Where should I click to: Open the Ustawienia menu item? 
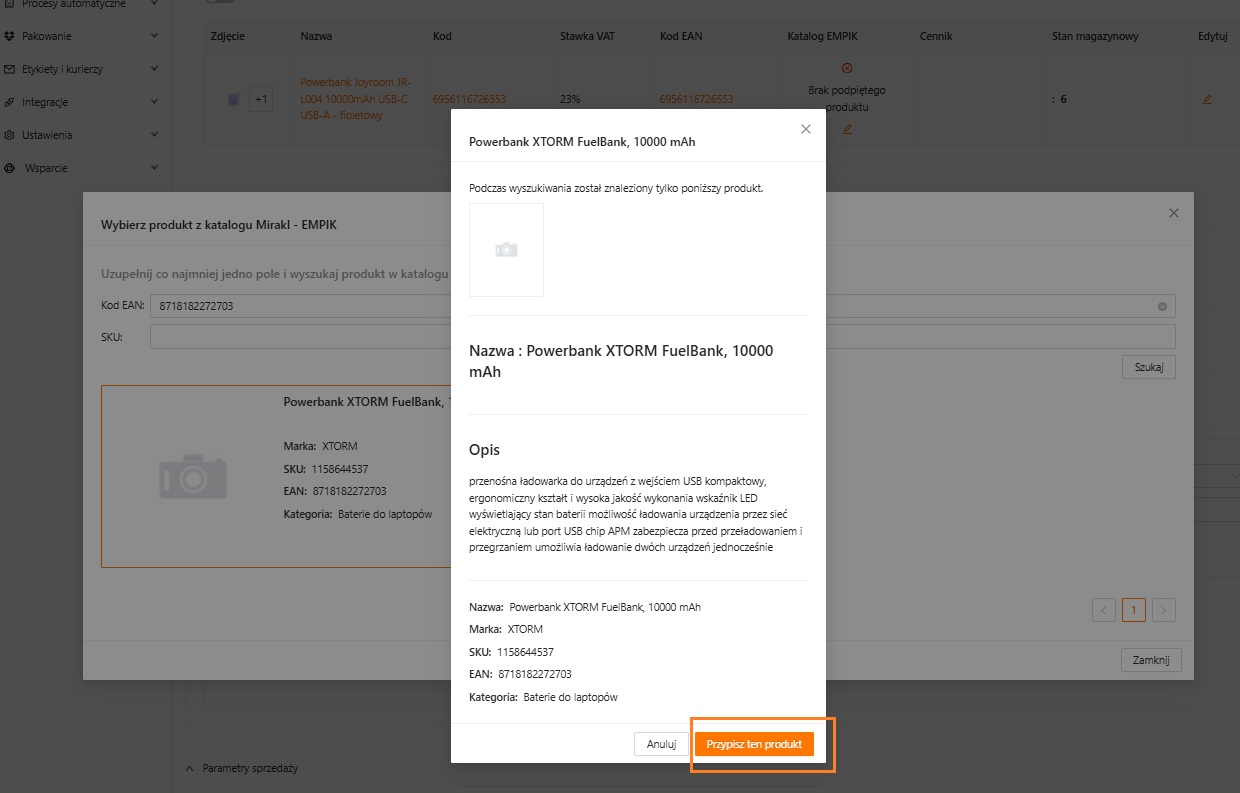pos(47,135)
